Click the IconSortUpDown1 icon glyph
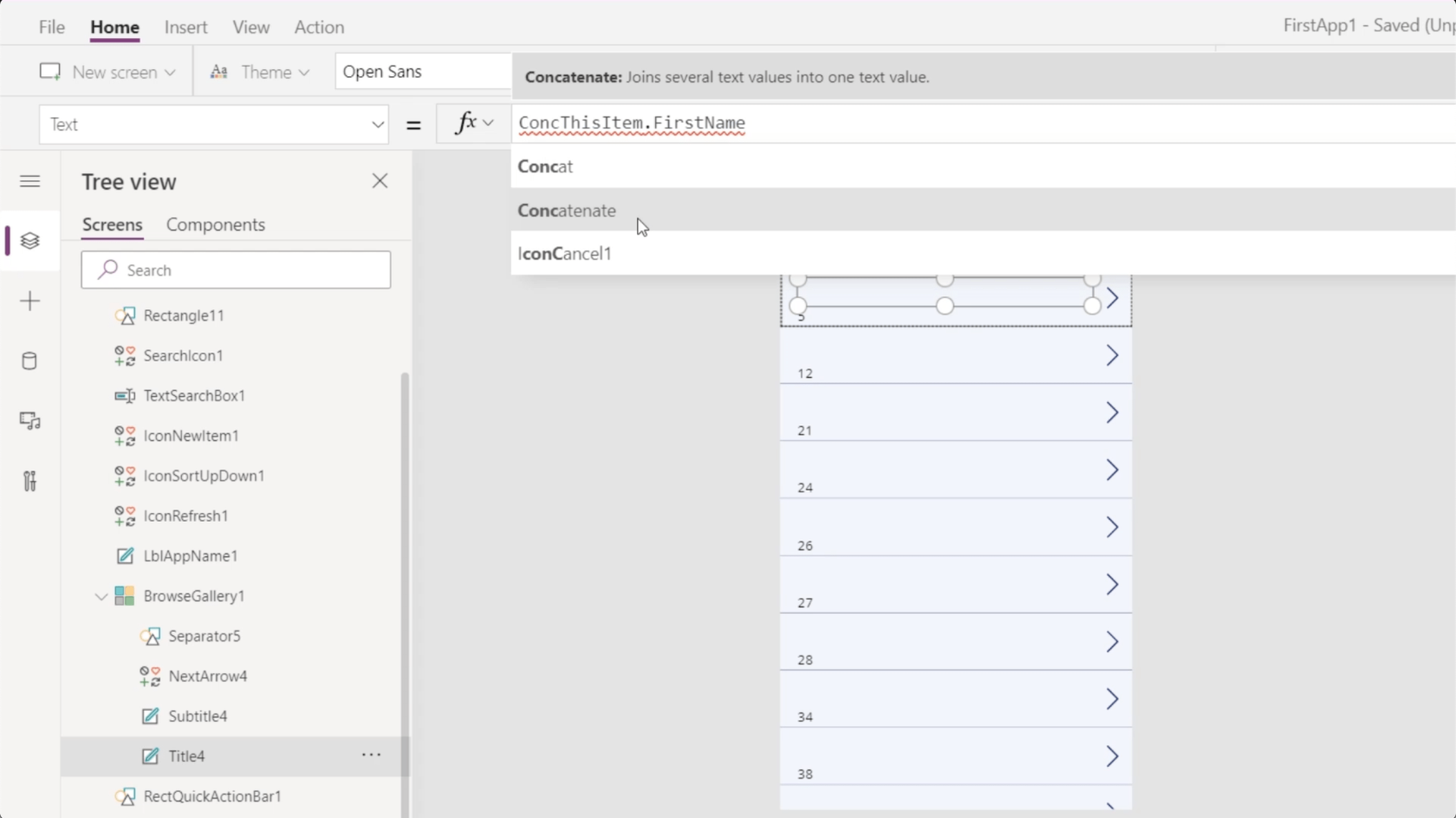 125,476
